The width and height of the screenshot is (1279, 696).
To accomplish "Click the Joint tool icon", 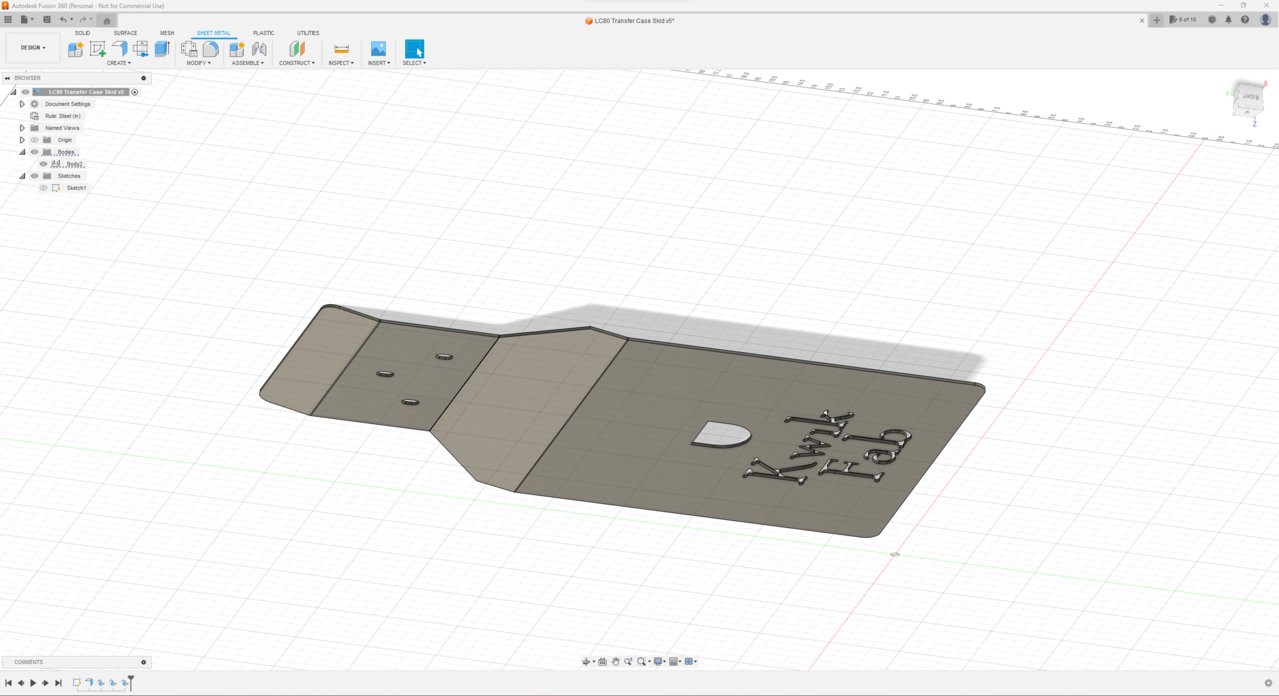I will [259, 49].
